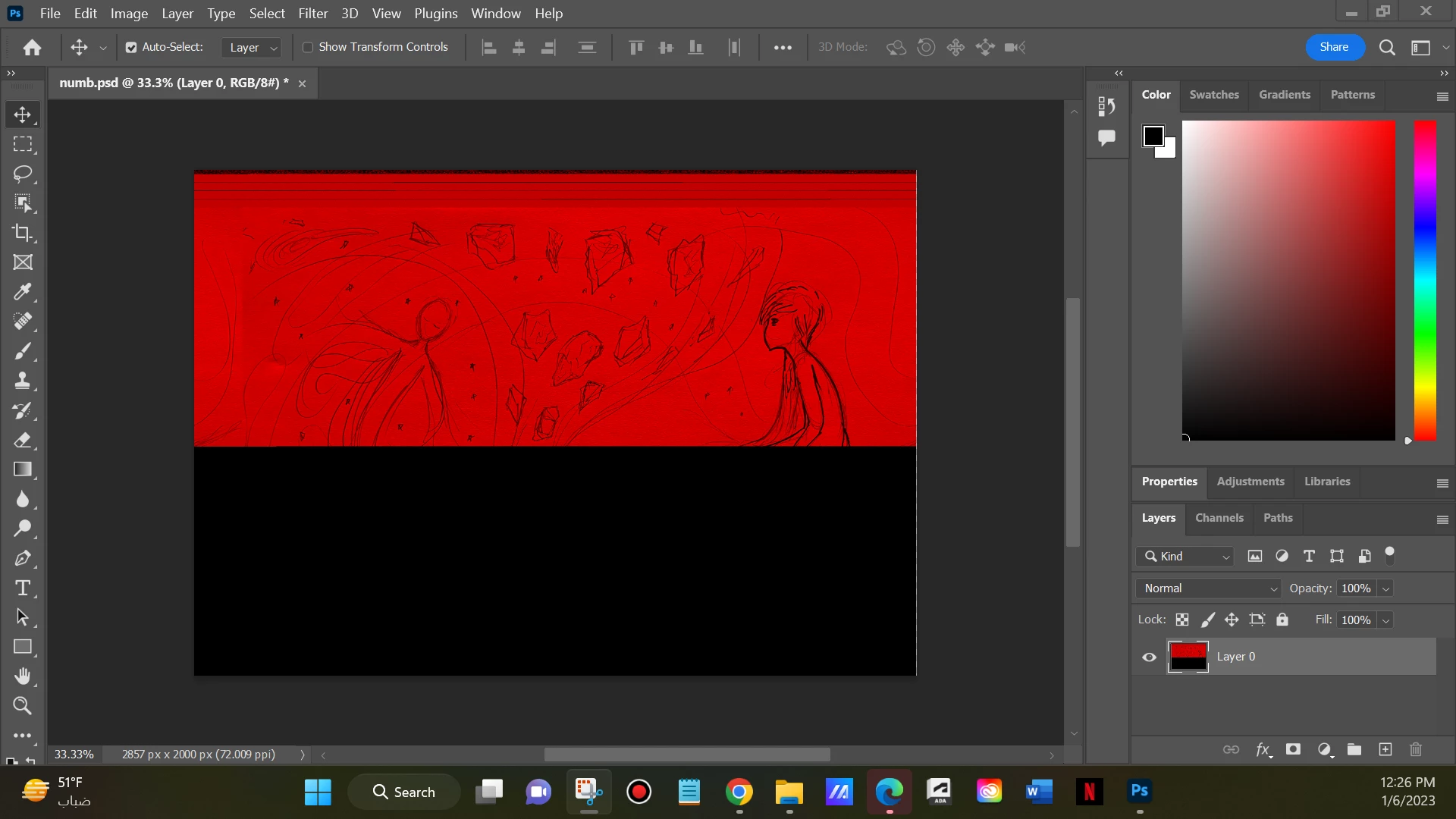This screenshot has width=1456, height=819.
Task: Click the add layer mask icon
Action: tap(1294, 749)
